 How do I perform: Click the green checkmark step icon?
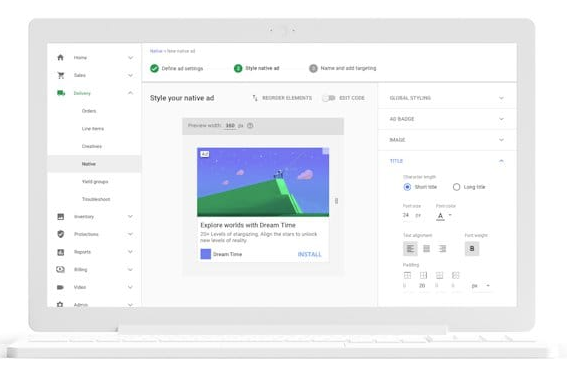pos(154,68)
